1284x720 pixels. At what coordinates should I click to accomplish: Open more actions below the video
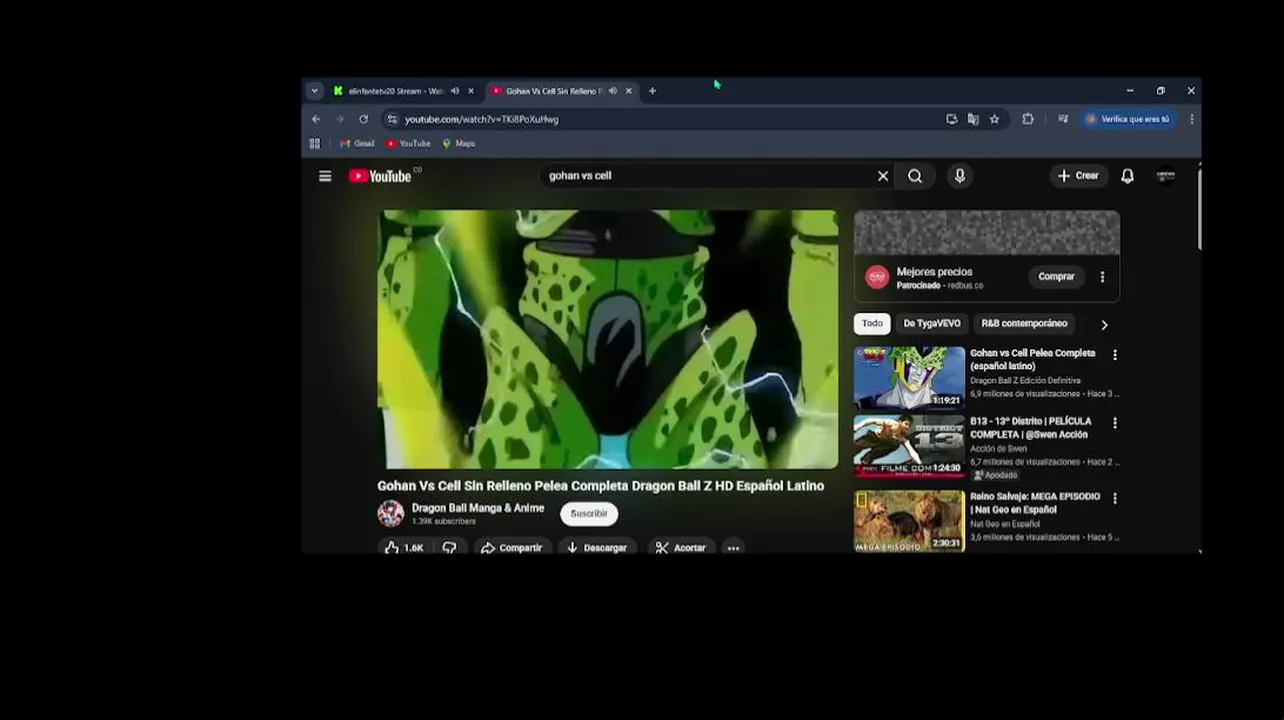tap(733, 548)
